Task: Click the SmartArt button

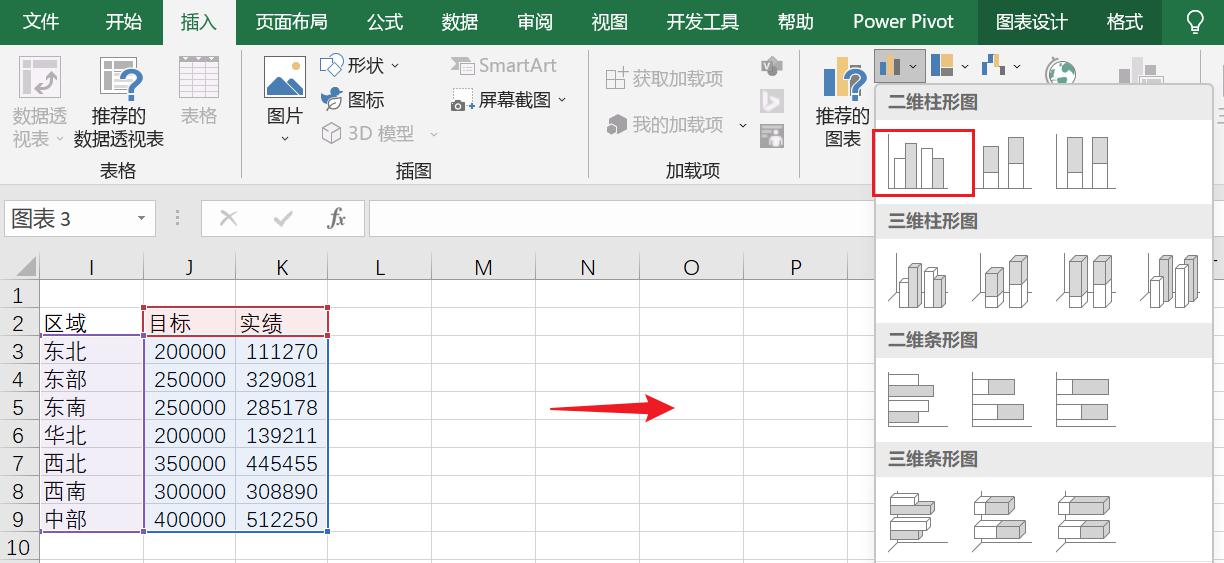Action: click(x=503, y=65)
